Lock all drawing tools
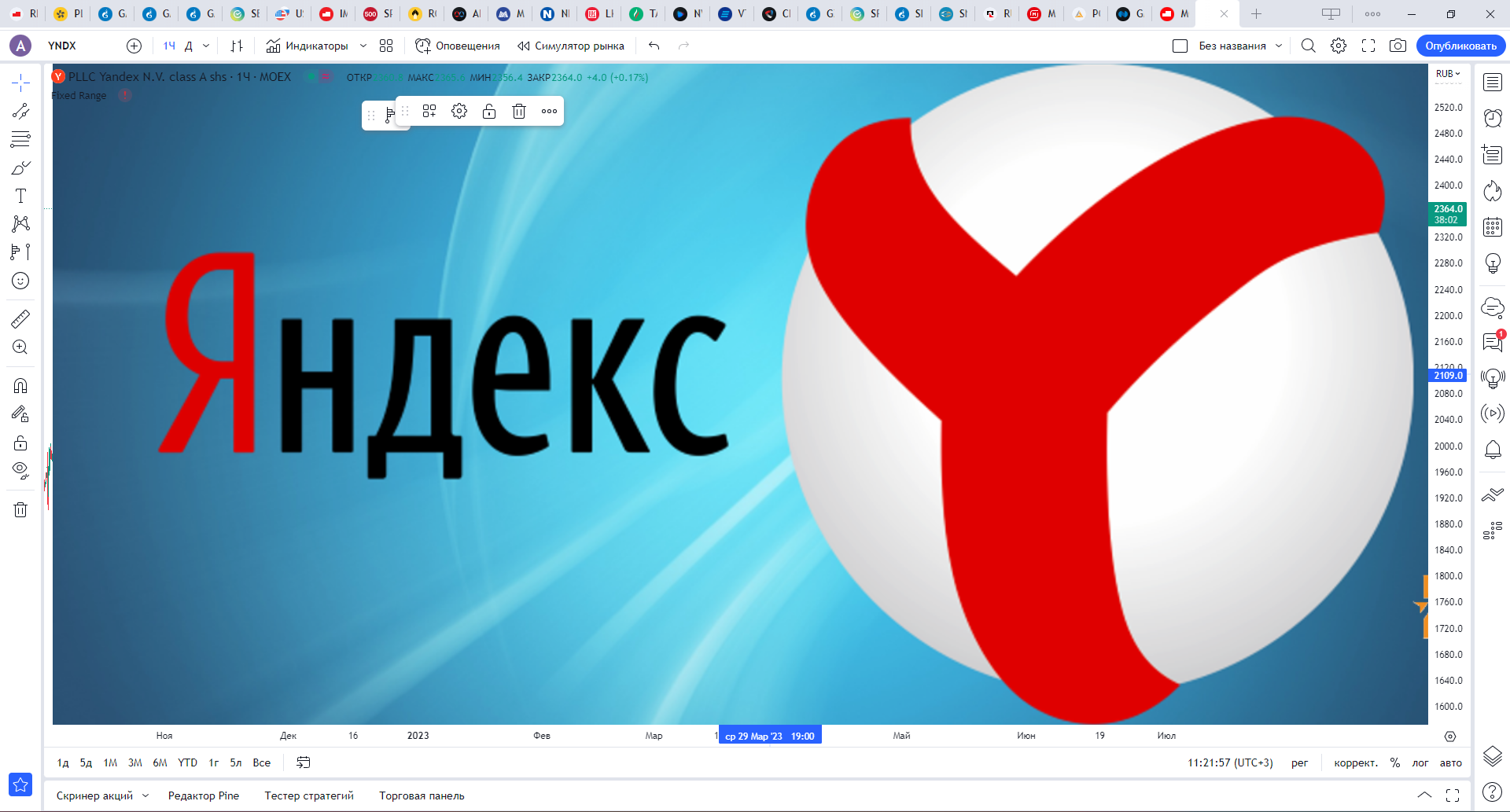The height and width of the screenshot is (812, 1510). 20,443
